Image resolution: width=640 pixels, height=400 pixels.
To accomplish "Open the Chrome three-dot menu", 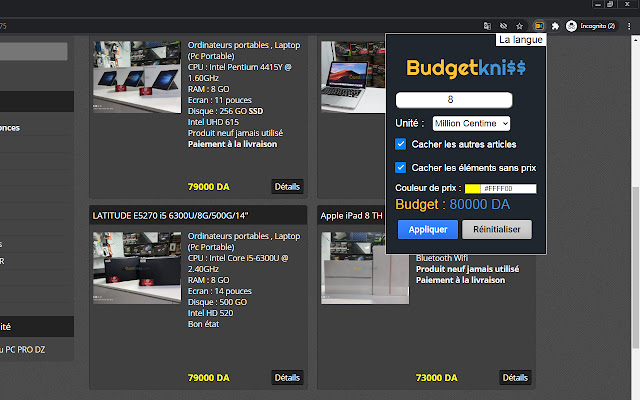I will 629,26.
